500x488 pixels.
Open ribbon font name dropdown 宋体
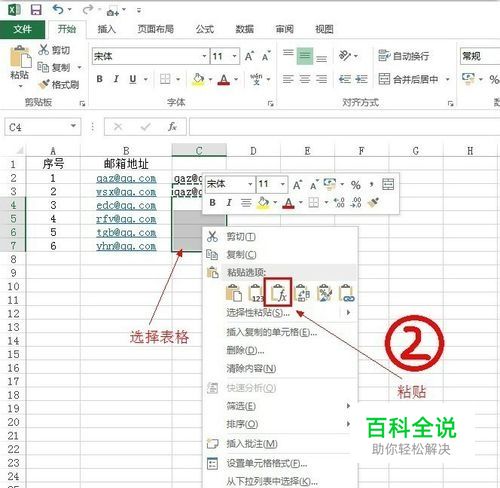pyautogui.click(x=205, y=56)
